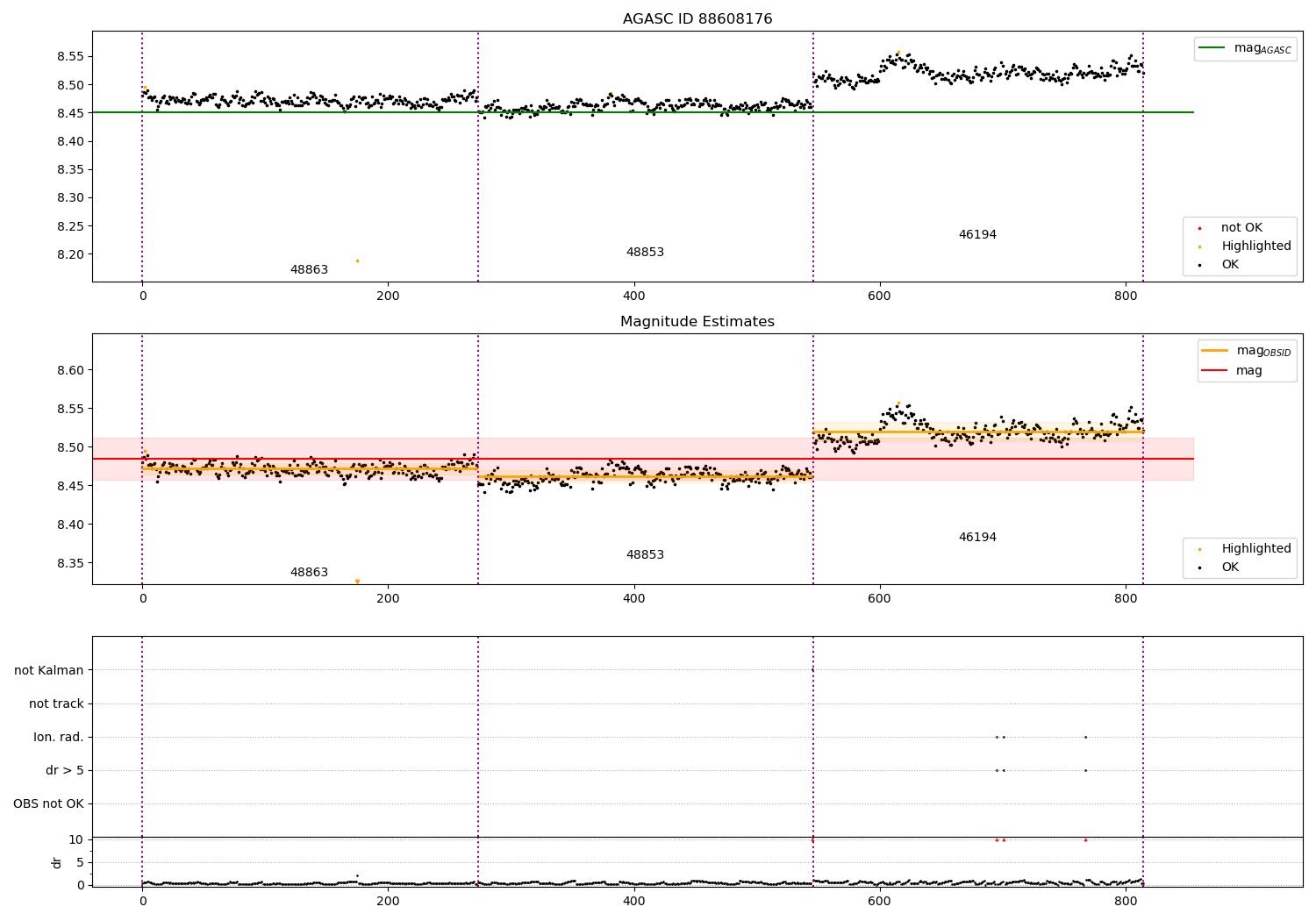Click the 'not Kalman' axis label
Image resolution: width=1316 pixels, height=921 pixels.
pos(49,671)
